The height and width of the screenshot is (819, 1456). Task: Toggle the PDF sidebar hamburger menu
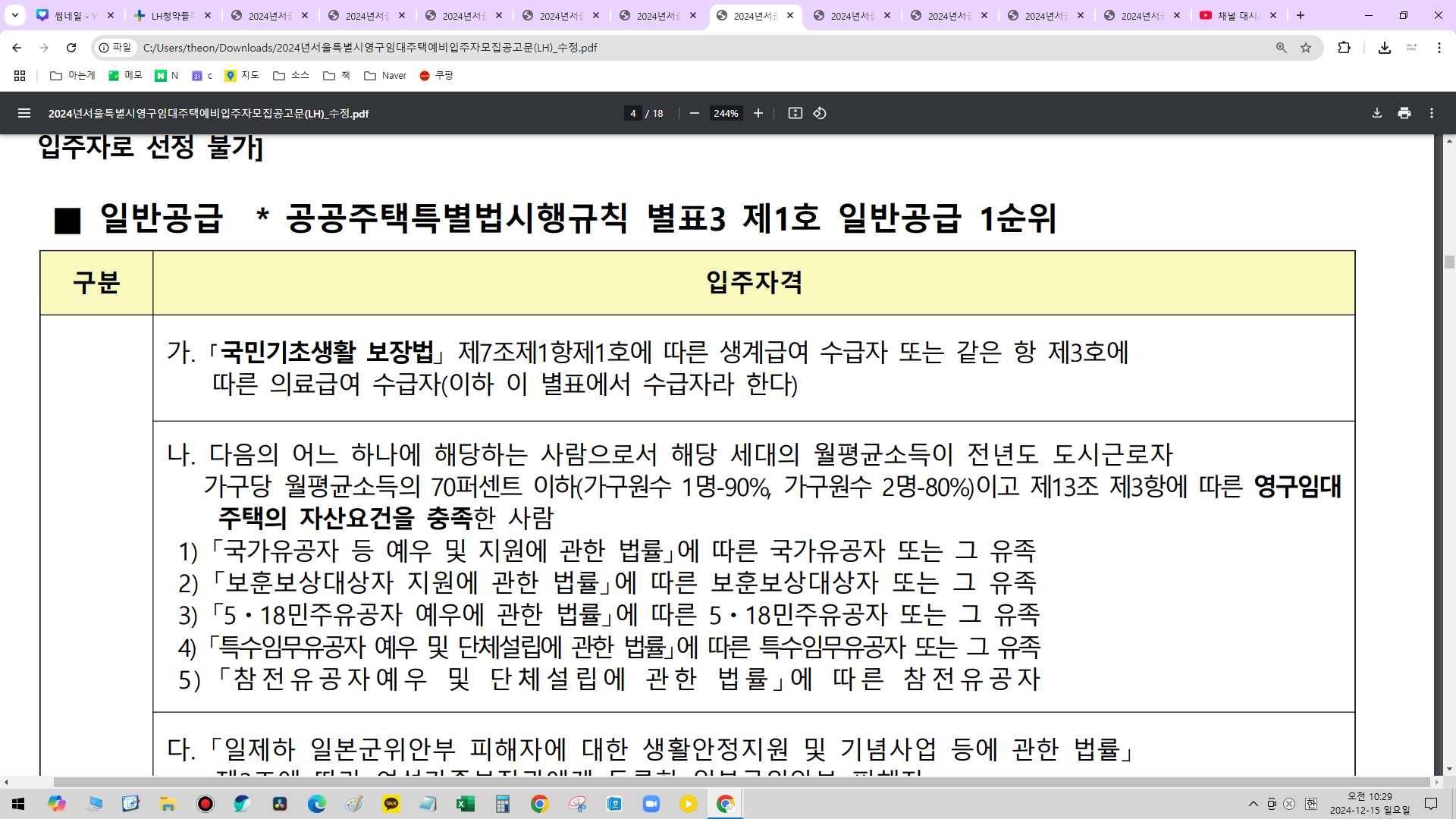[x=24, y=113]
